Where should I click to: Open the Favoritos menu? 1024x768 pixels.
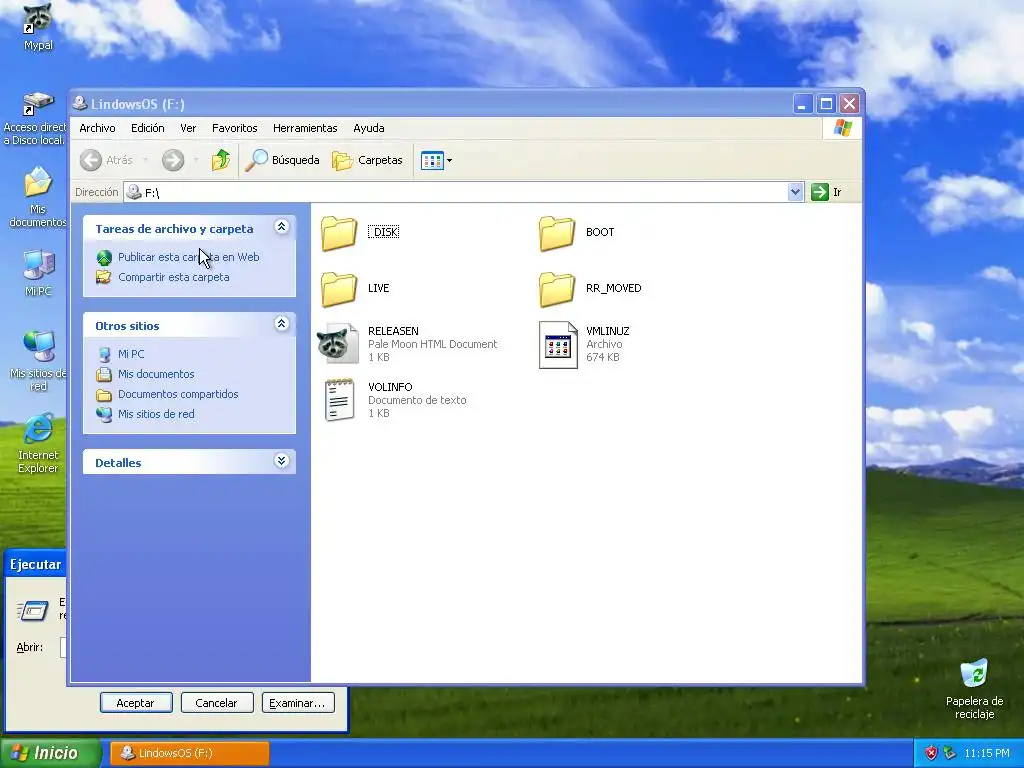coord(234,128)
